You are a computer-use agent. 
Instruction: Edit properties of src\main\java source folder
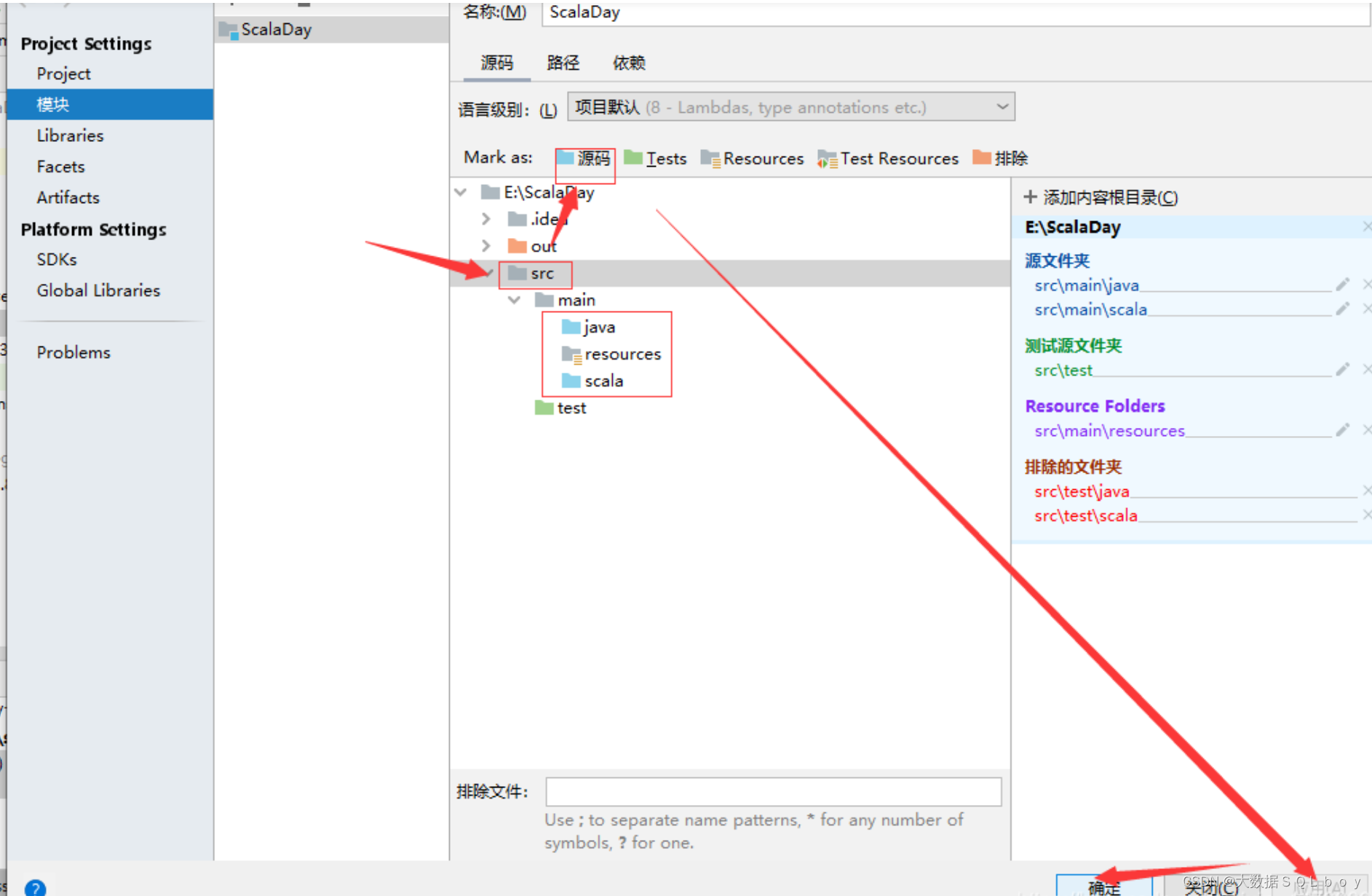(1343, 285)
